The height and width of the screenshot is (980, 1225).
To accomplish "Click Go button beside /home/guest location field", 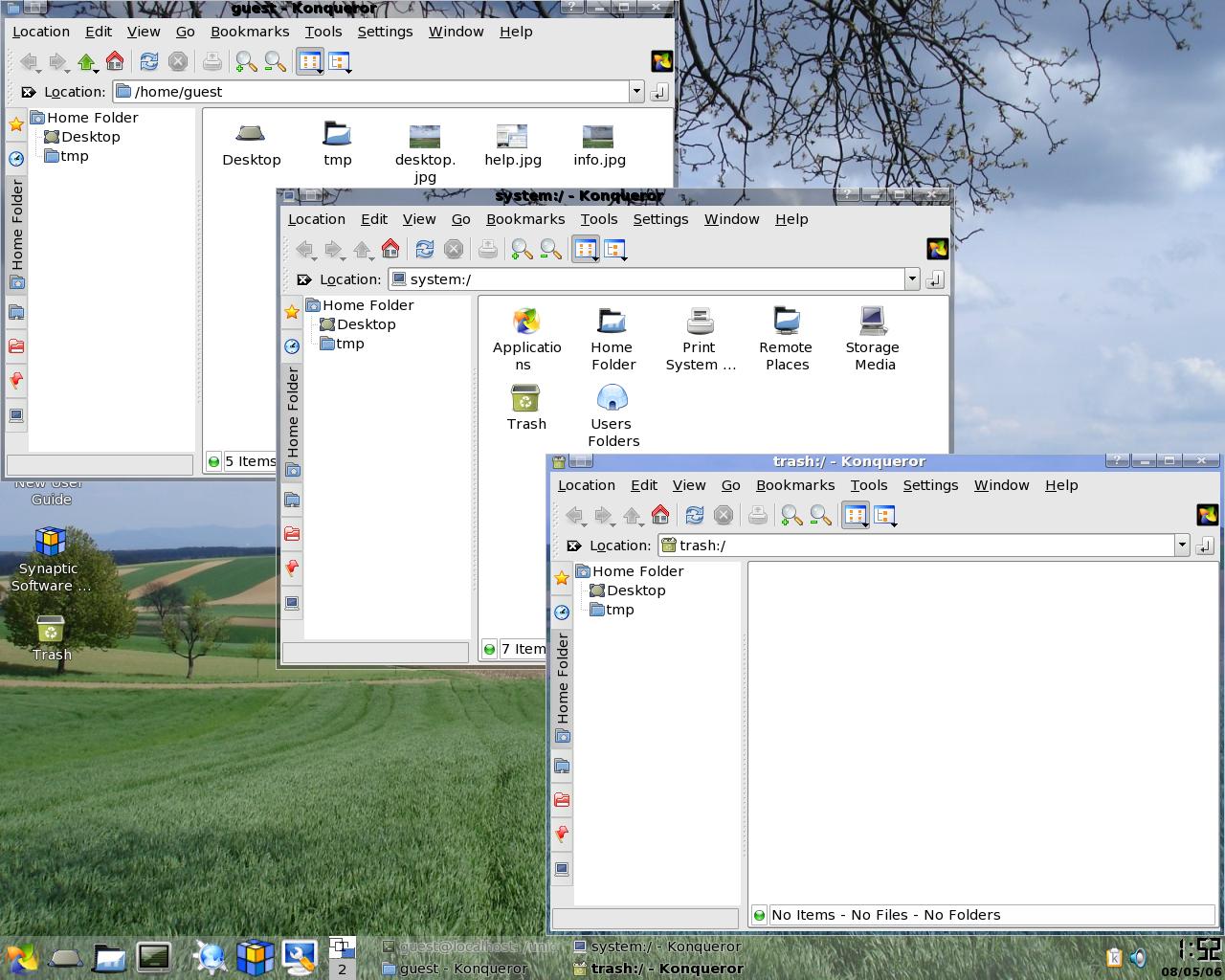I will [x=659, y=92].
